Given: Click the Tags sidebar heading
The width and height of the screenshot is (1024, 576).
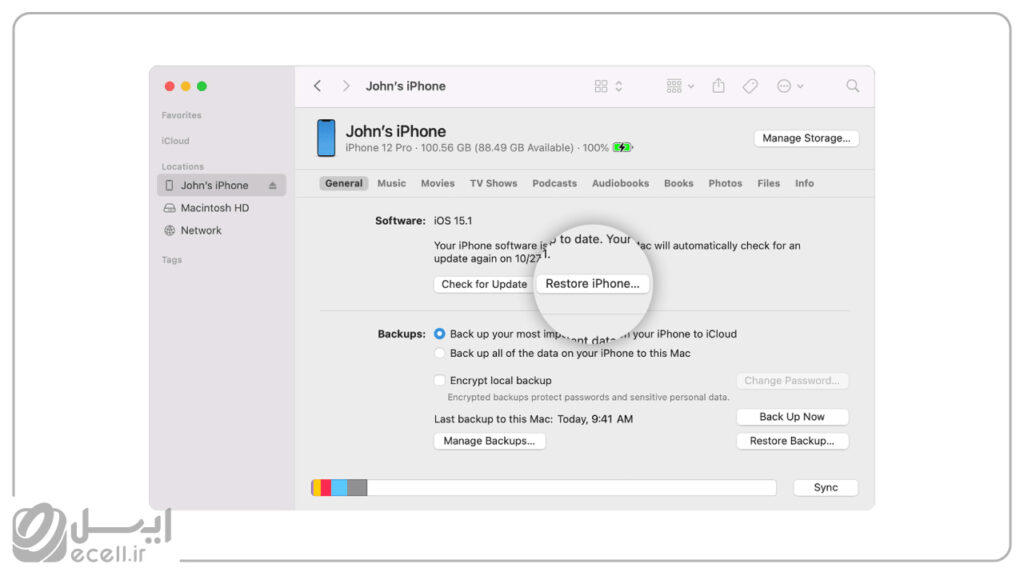Looking at the screenshot, I should (172, 260).
